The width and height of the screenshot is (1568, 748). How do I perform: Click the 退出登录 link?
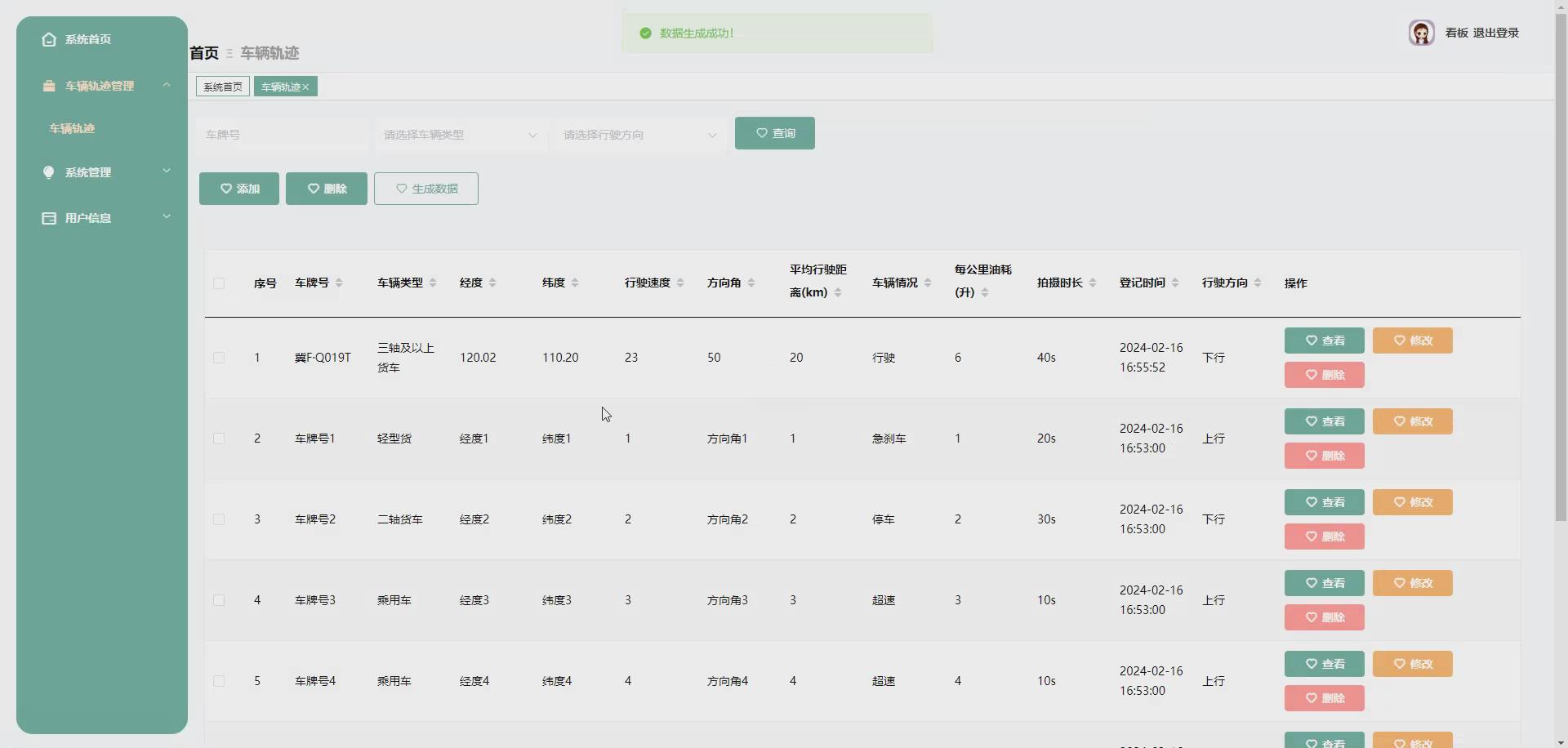tap(1496, 33)
